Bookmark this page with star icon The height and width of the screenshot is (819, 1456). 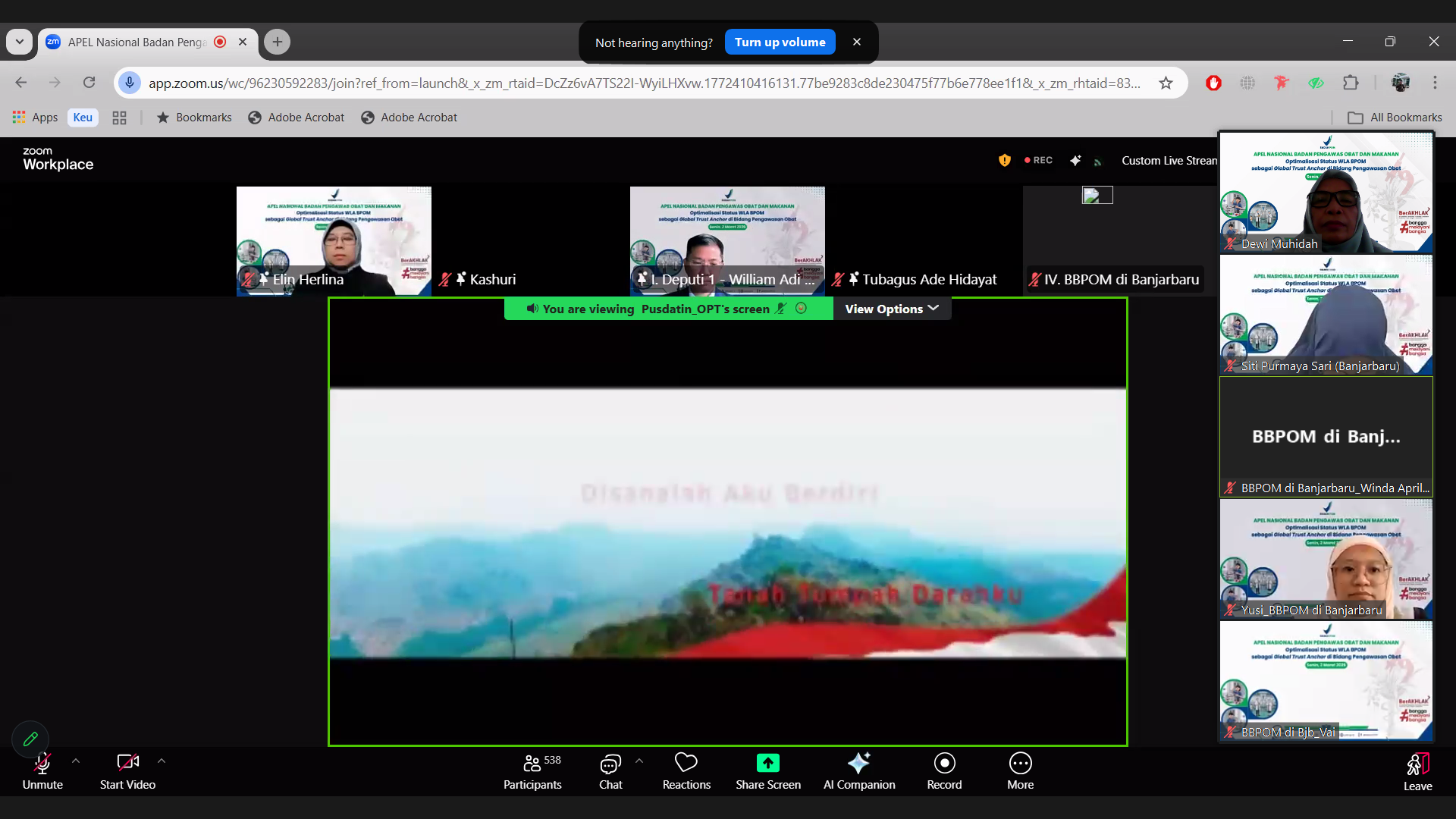1166,83
